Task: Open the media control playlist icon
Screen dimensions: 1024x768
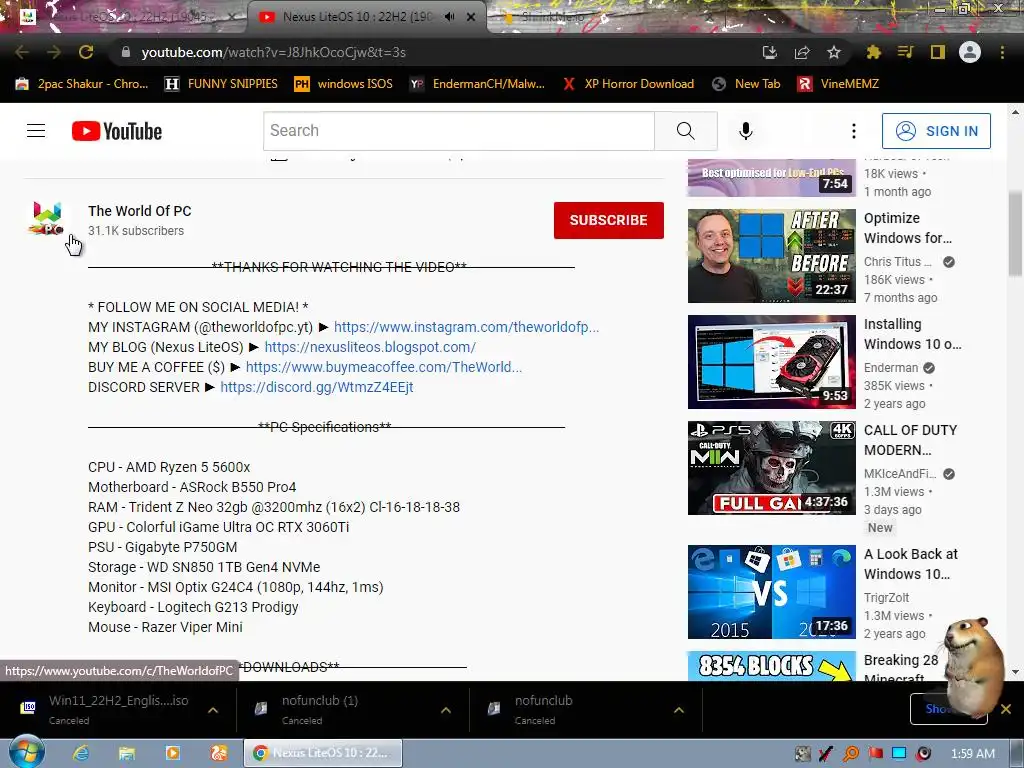Action: (x=906, y=52)
